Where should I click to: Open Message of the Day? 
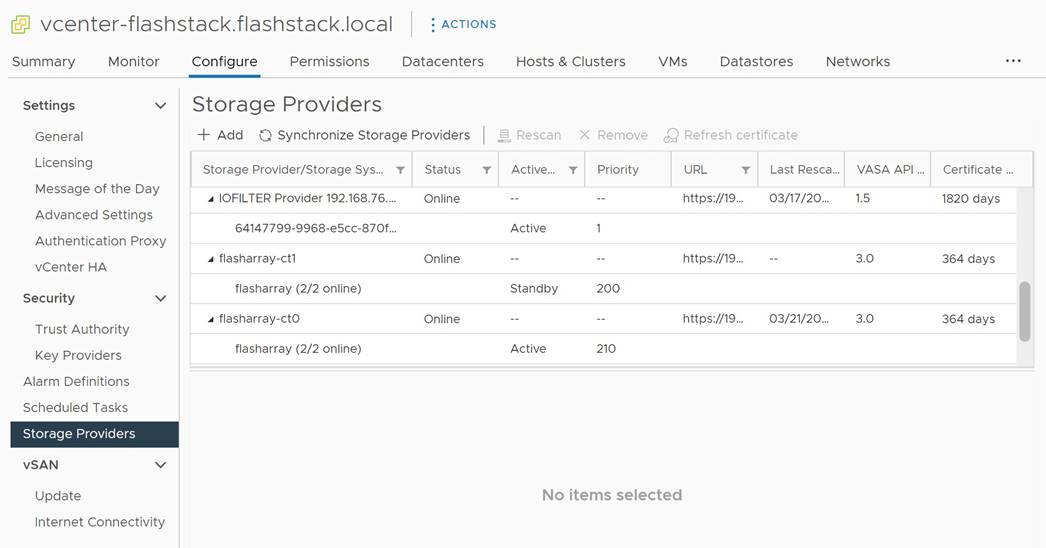[x=97, y=189]
